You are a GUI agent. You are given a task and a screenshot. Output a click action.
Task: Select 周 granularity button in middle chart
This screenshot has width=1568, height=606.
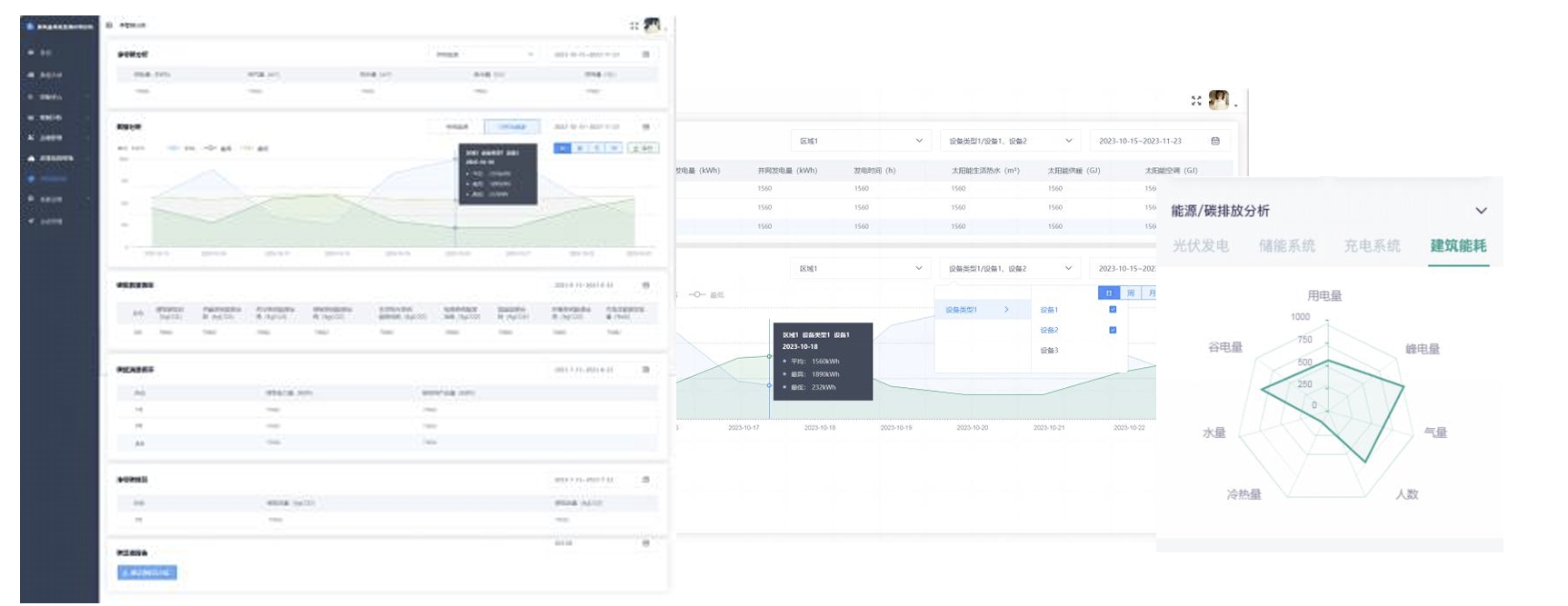point(1131,293)
